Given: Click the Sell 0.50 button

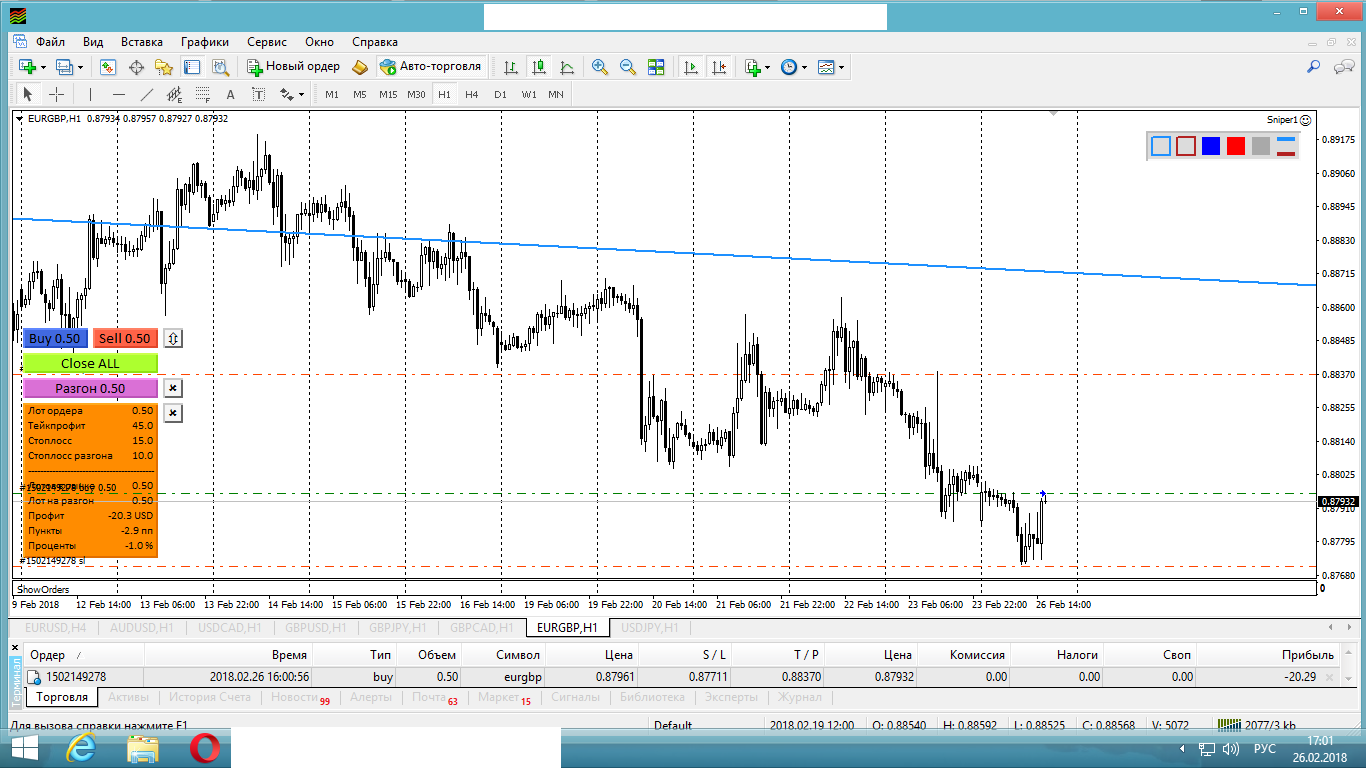Looking at the screenshot, I should 125,339.
